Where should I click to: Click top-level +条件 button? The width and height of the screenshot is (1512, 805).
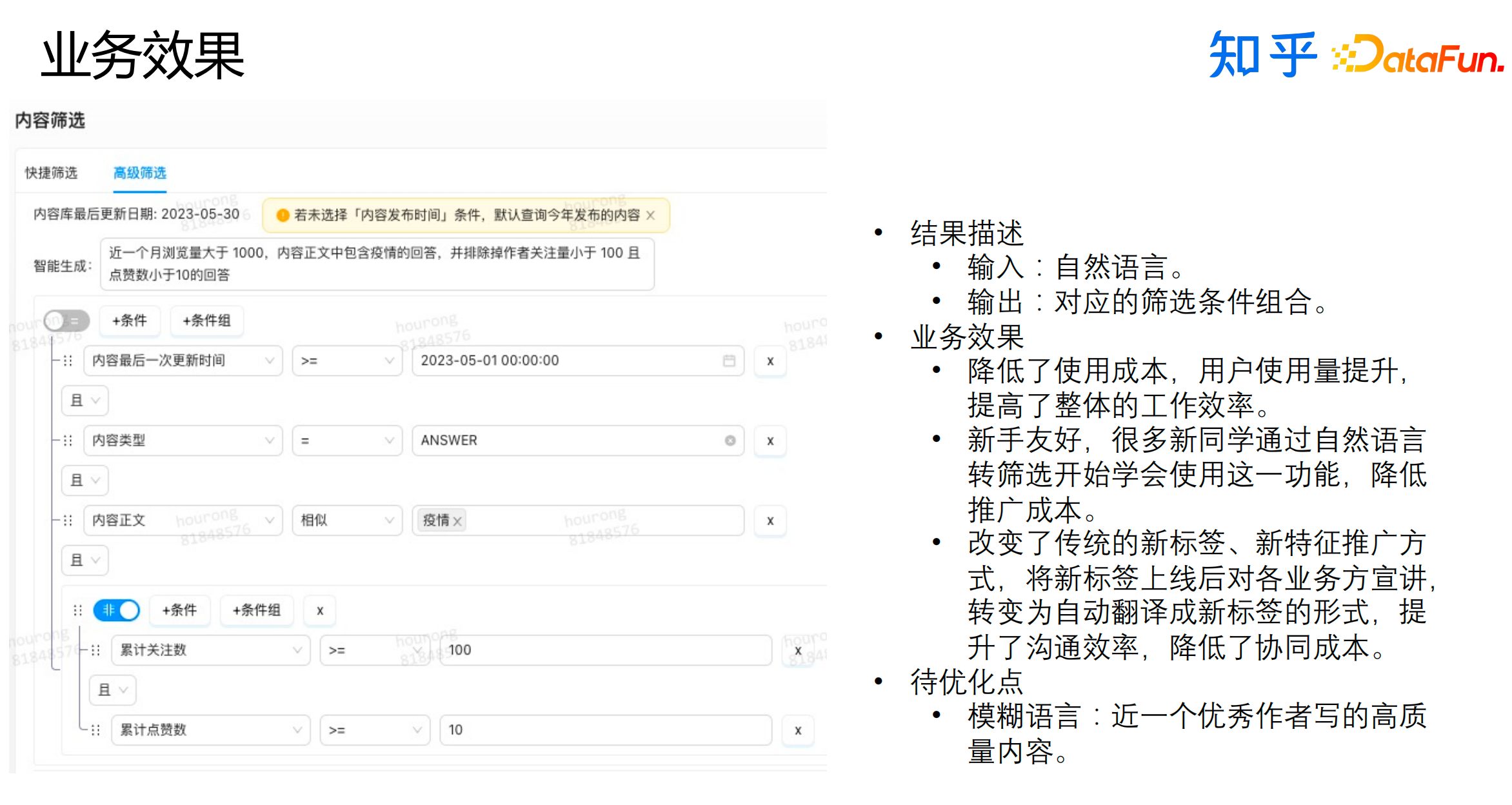click(129, 321)
